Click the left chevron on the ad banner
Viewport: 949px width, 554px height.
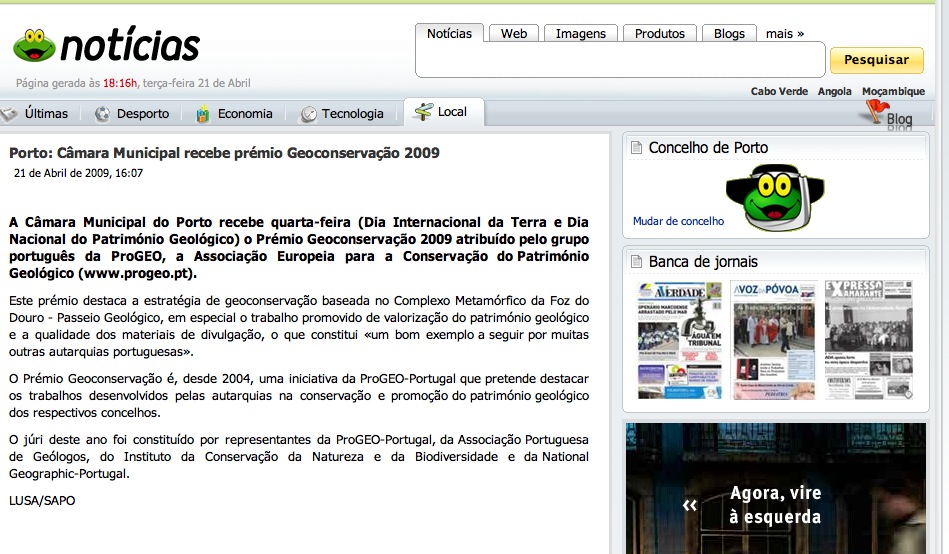coord(689,505)
